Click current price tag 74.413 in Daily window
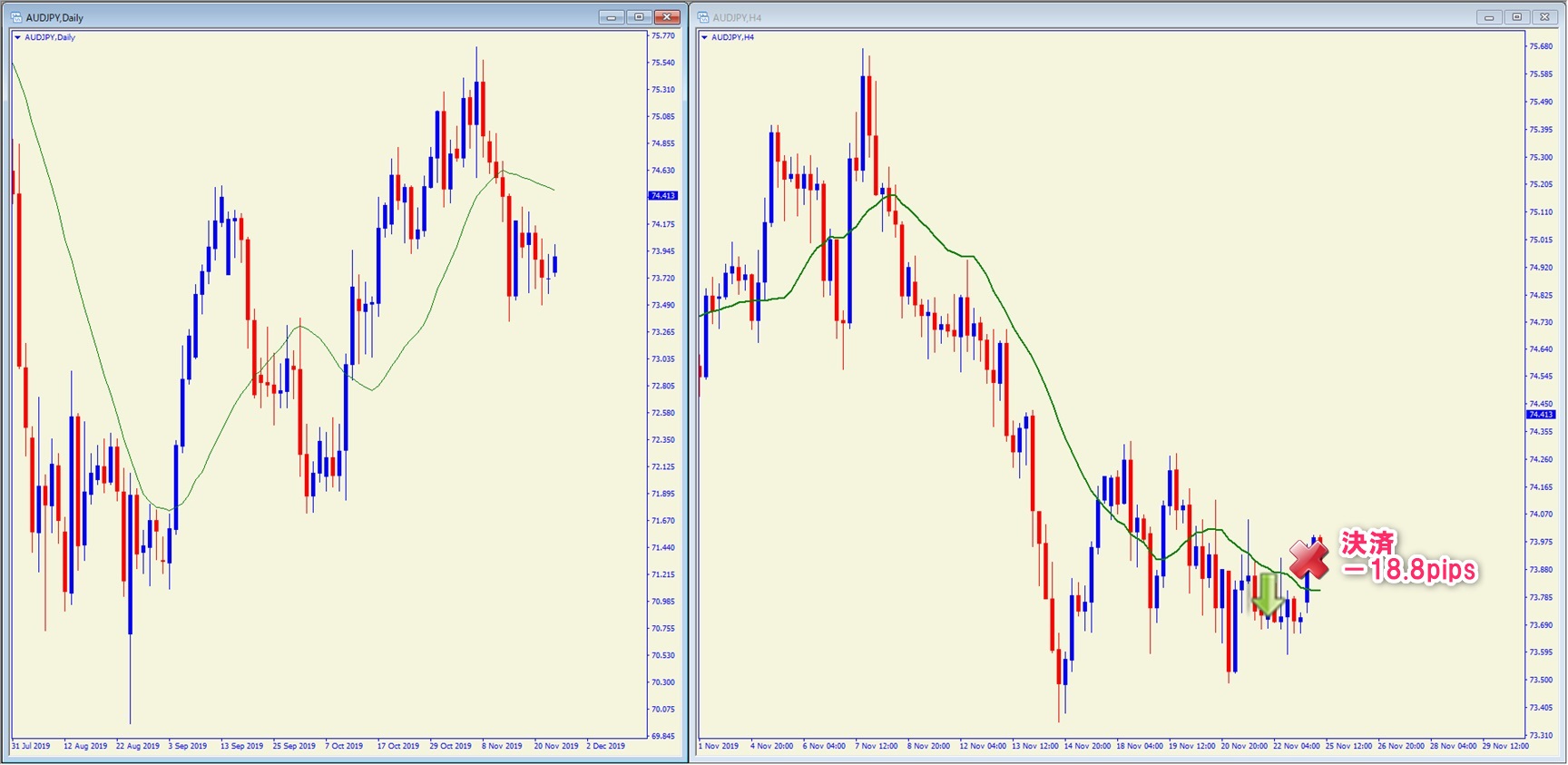1568x765 pixels. pos(663,196)
